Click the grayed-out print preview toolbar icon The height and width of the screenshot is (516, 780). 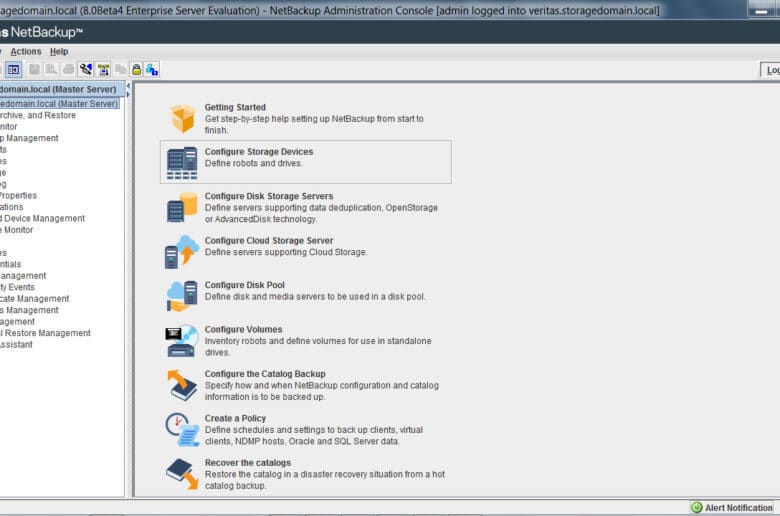(x=51, y=70)
